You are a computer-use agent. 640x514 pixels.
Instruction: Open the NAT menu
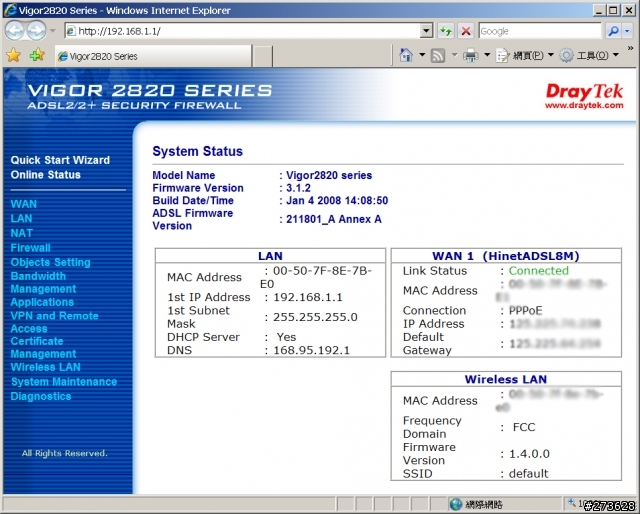22,233
